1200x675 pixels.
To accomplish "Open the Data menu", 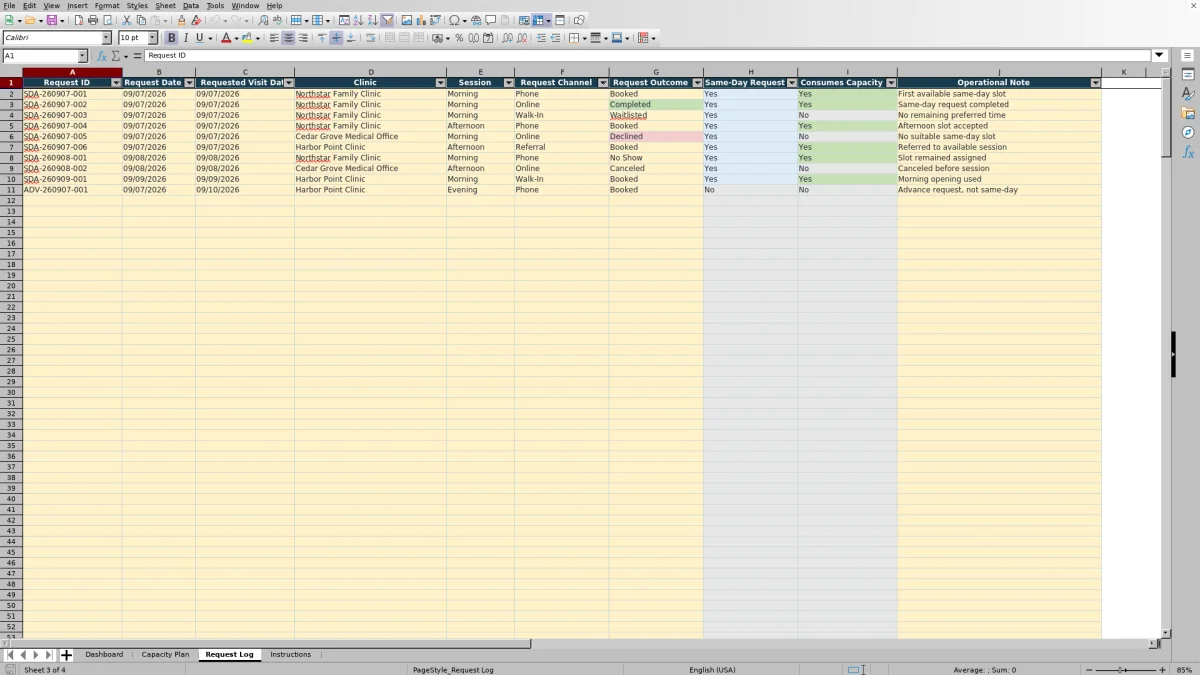I will (190, 6).
